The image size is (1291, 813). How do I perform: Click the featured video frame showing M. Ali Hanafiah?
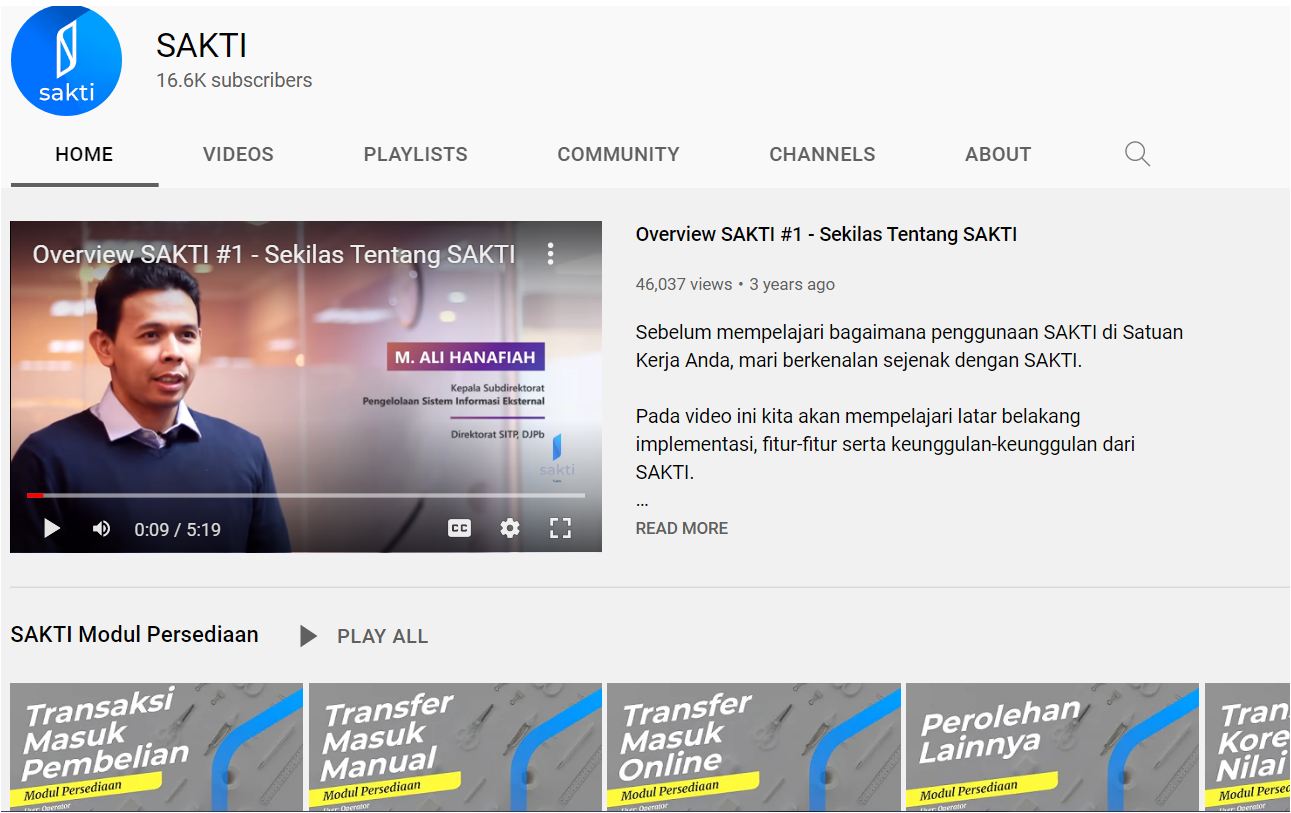306,386
